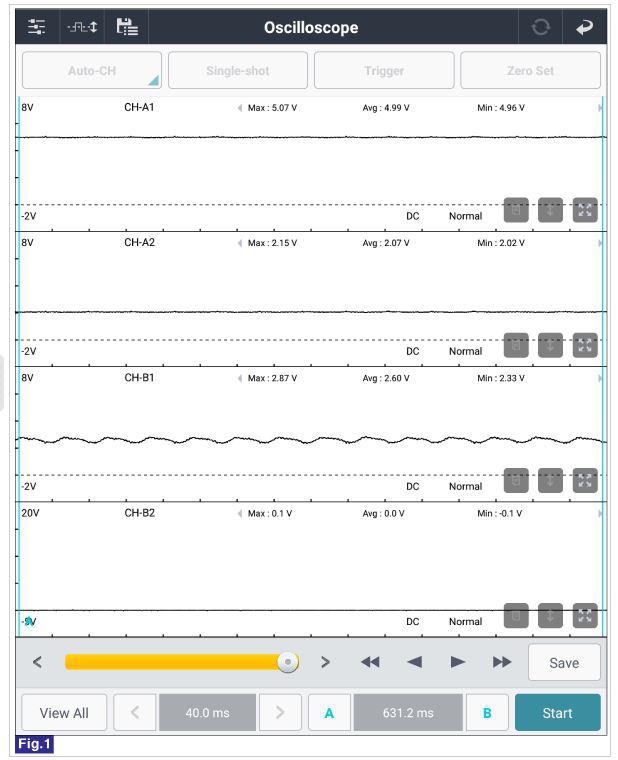Click the Trigger button

(x=384, y=71)
